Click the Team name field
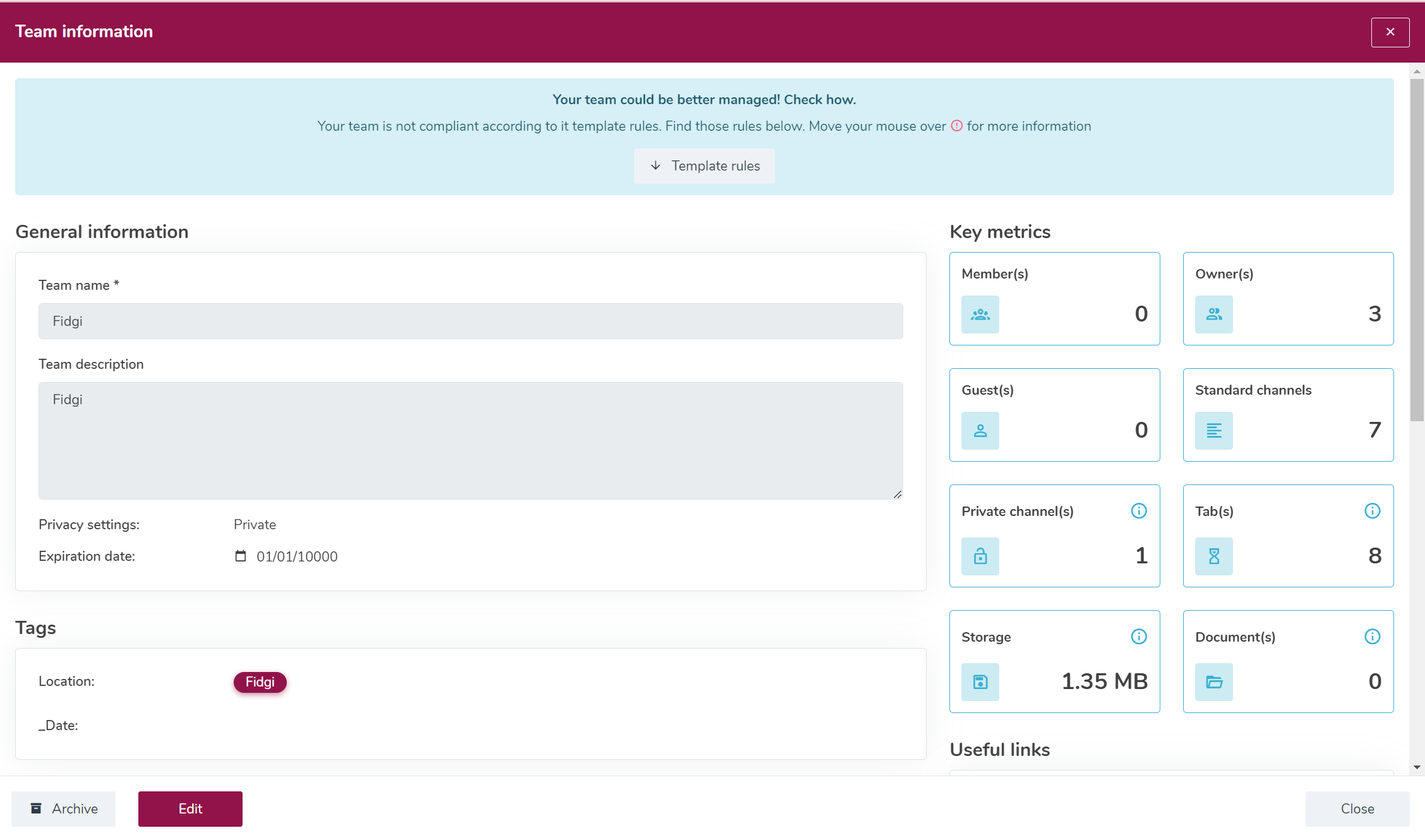The width and height of the screenshot is (1425, 840). [471, 321]
